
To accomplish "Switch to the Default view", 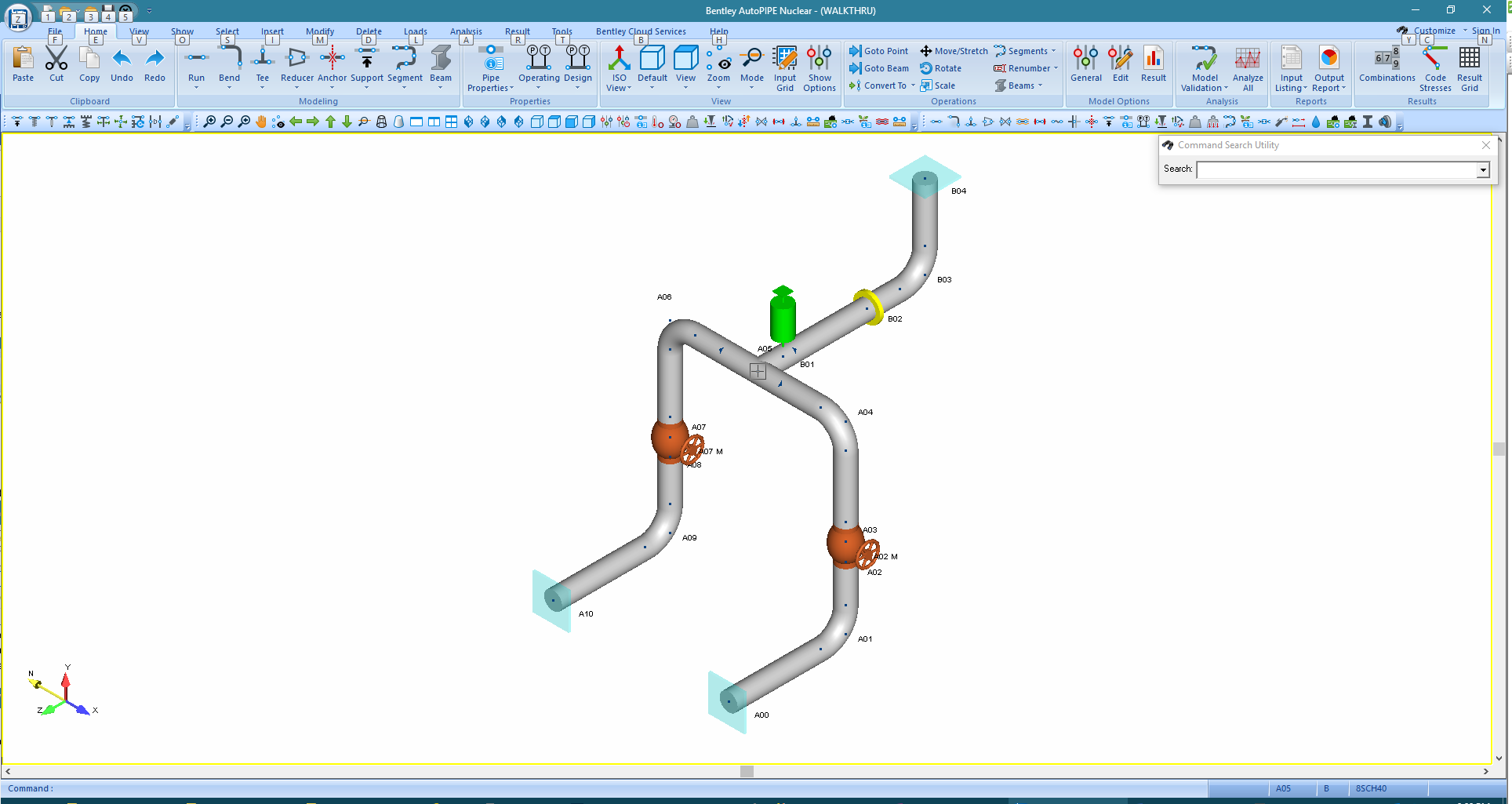I will [652, 66].
